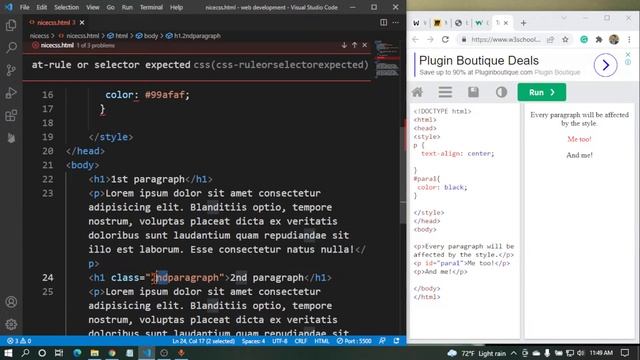Click browser back arrow
The height and width of the screenshot is (360, 640).
tap(416, 40)
